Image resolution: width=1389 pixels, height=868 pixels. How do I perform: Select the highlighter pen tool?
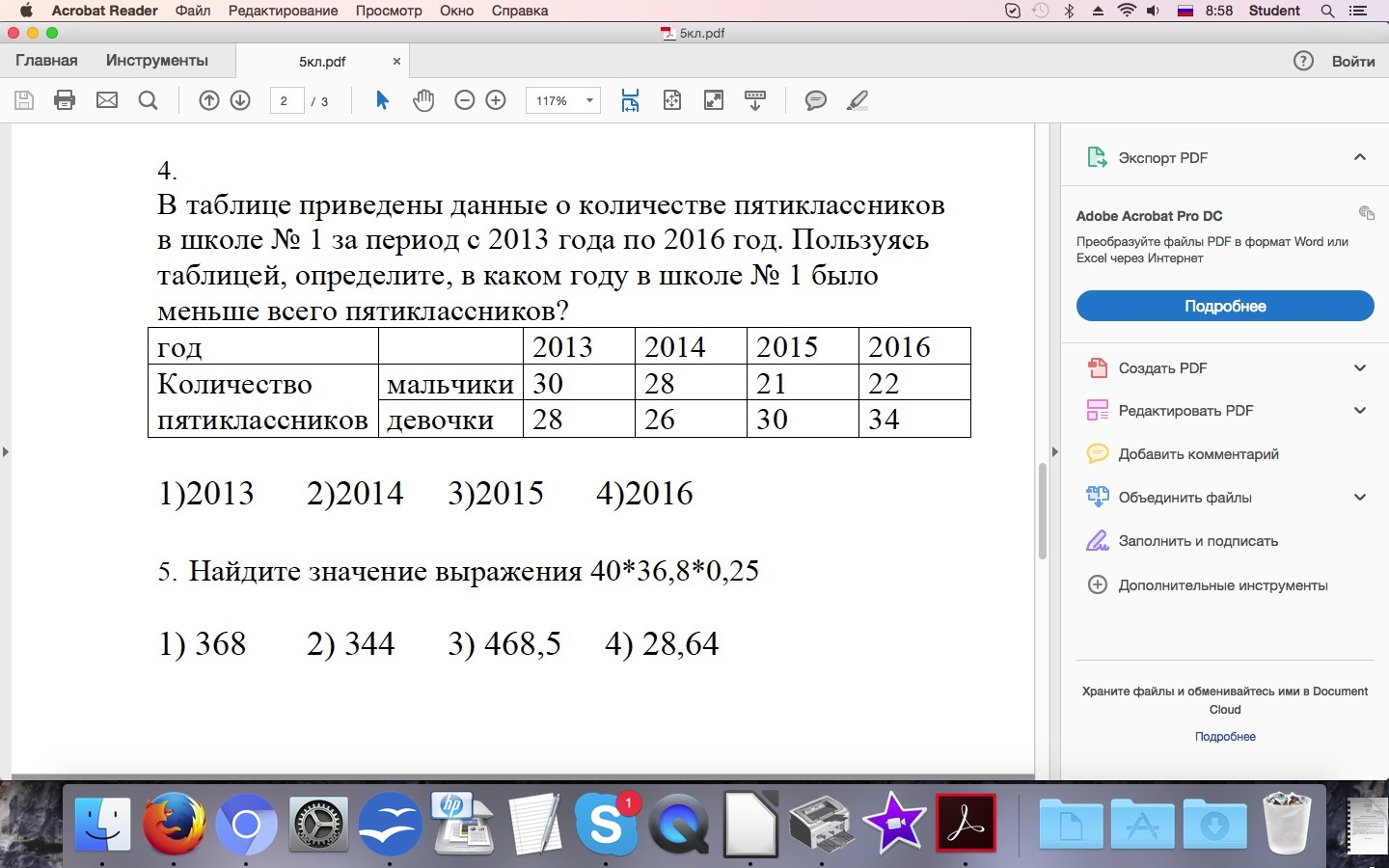tap(857, 100)
